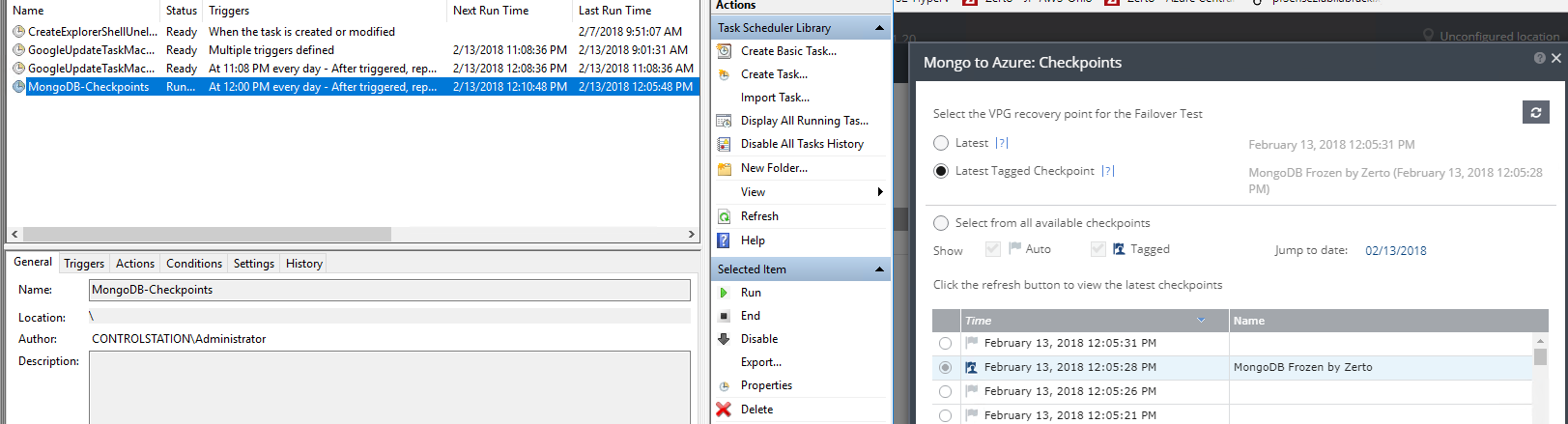Open the Conditions tab
Screen dimensions: 1568x424
pos(194,264)
